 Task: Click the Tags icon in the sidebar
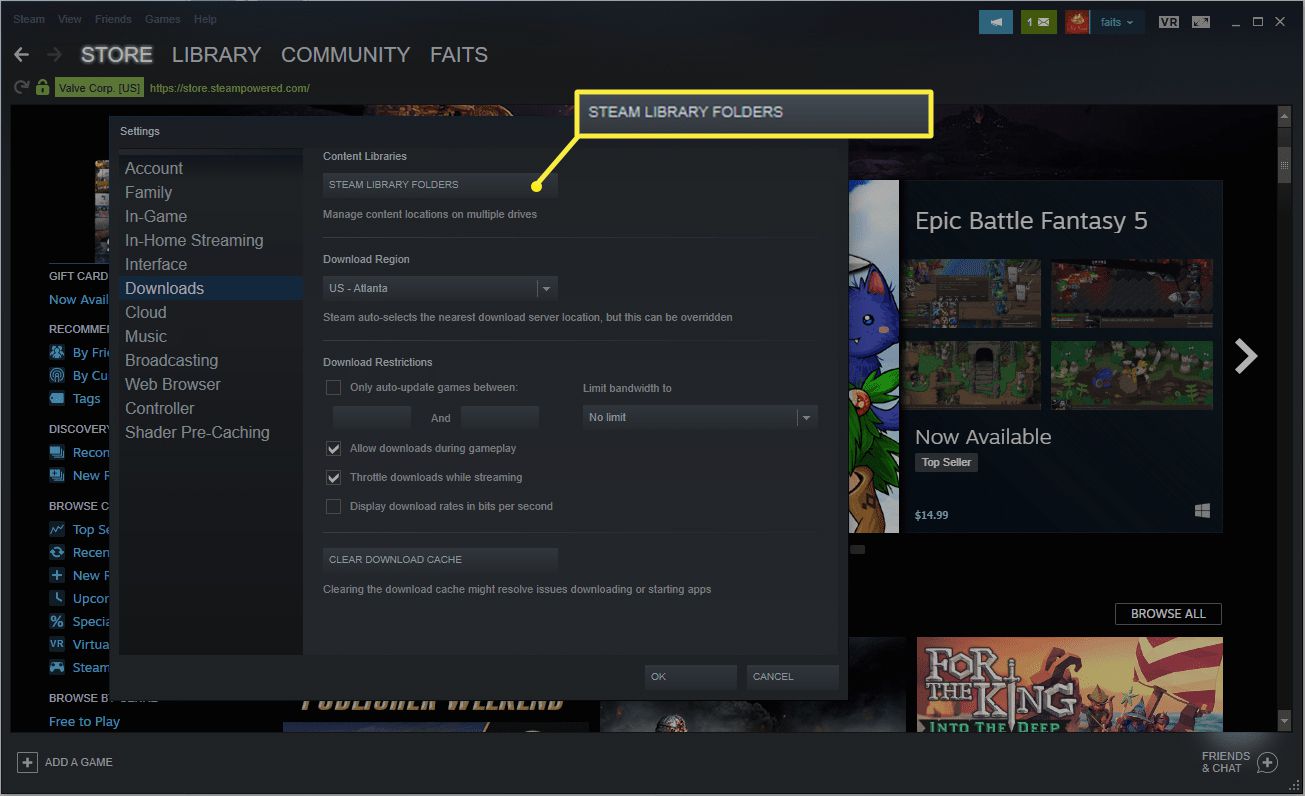56,398
